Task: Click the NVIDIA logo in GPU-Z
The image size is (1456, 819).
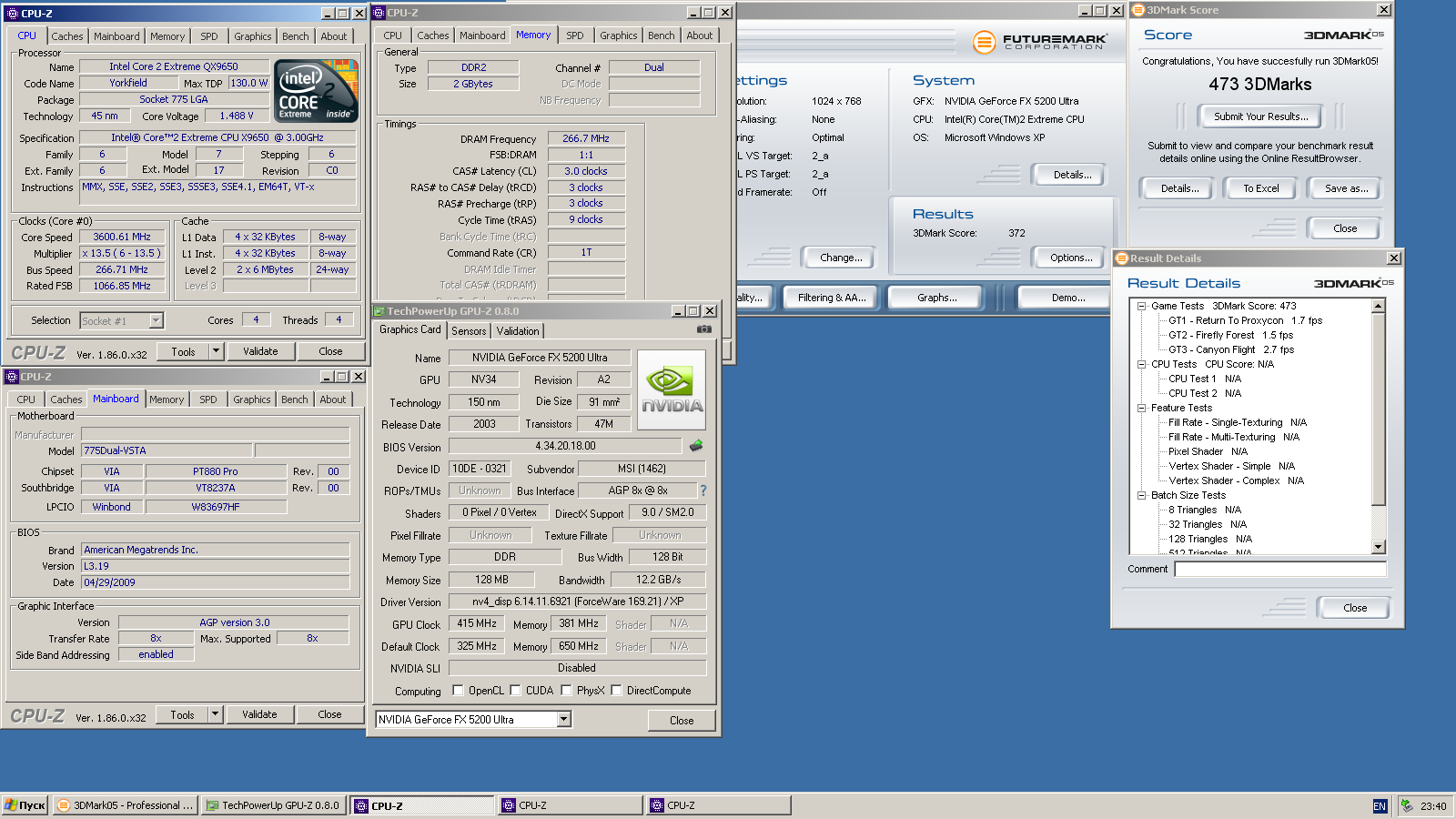Action: 672,389
